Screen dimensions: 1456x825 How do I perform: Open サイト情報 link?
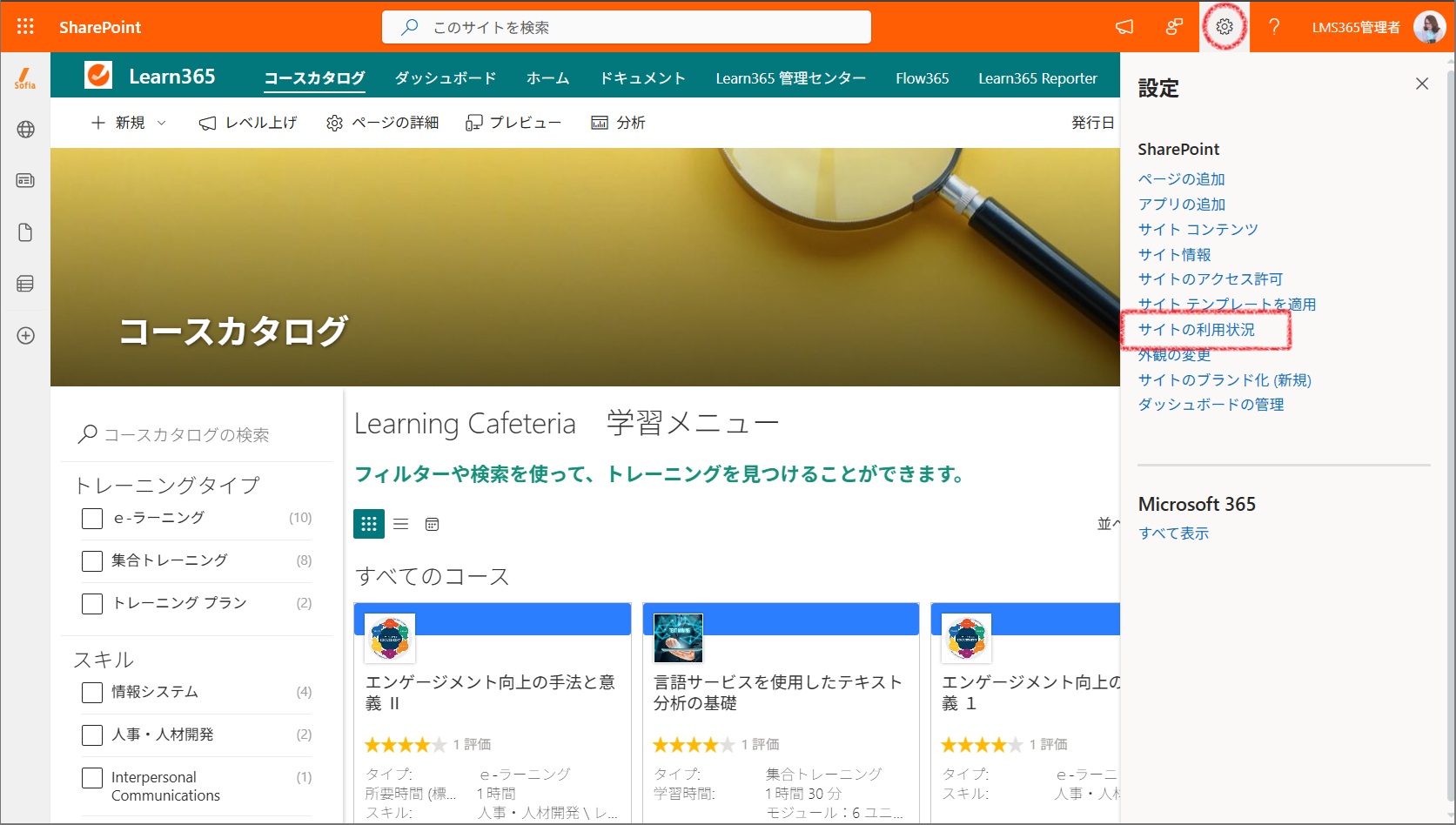pyautogui.click(x=1174, y=254)
